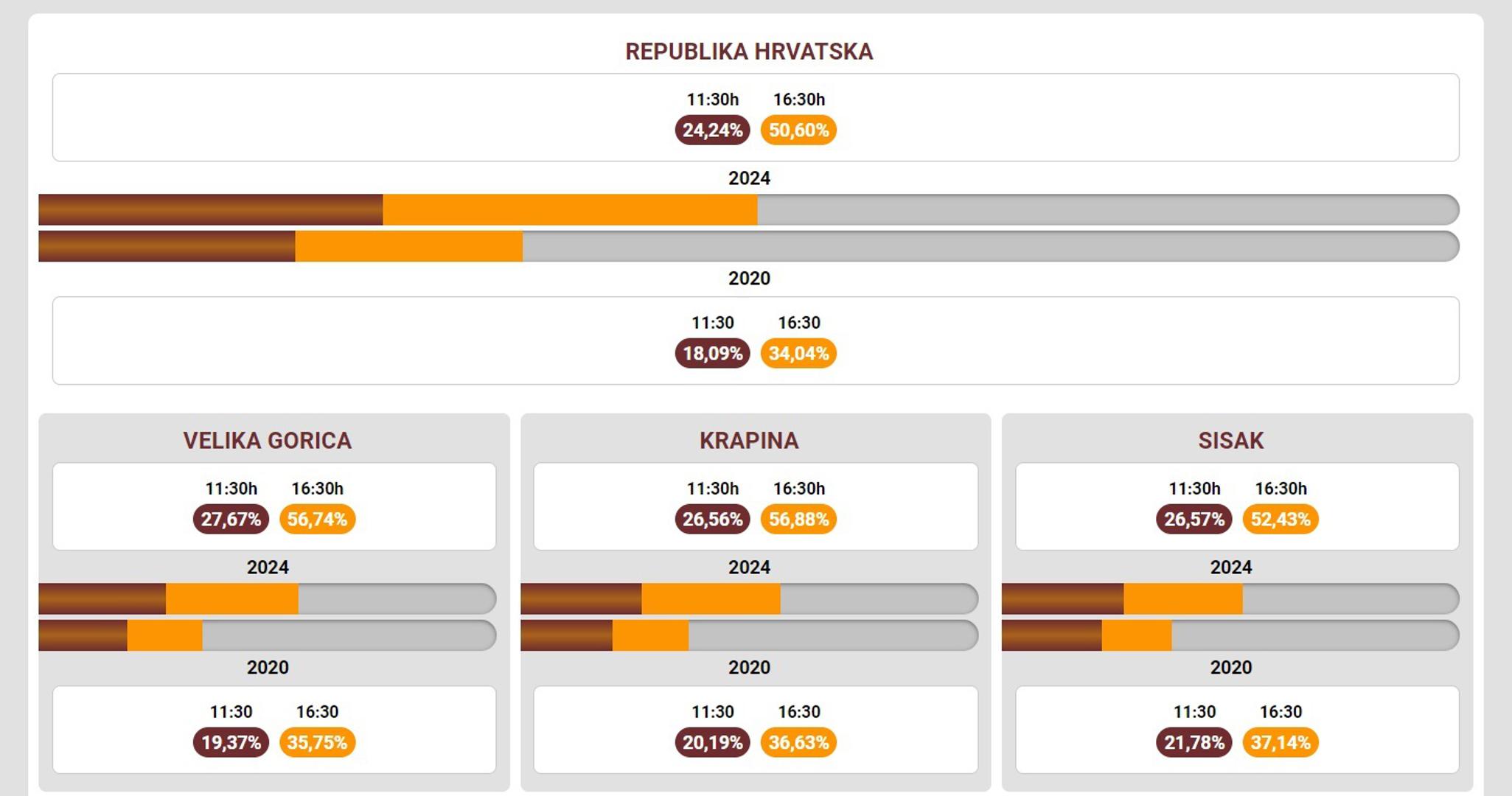Click Croatia's 2024 turnout progress bar

pos(748,210)
